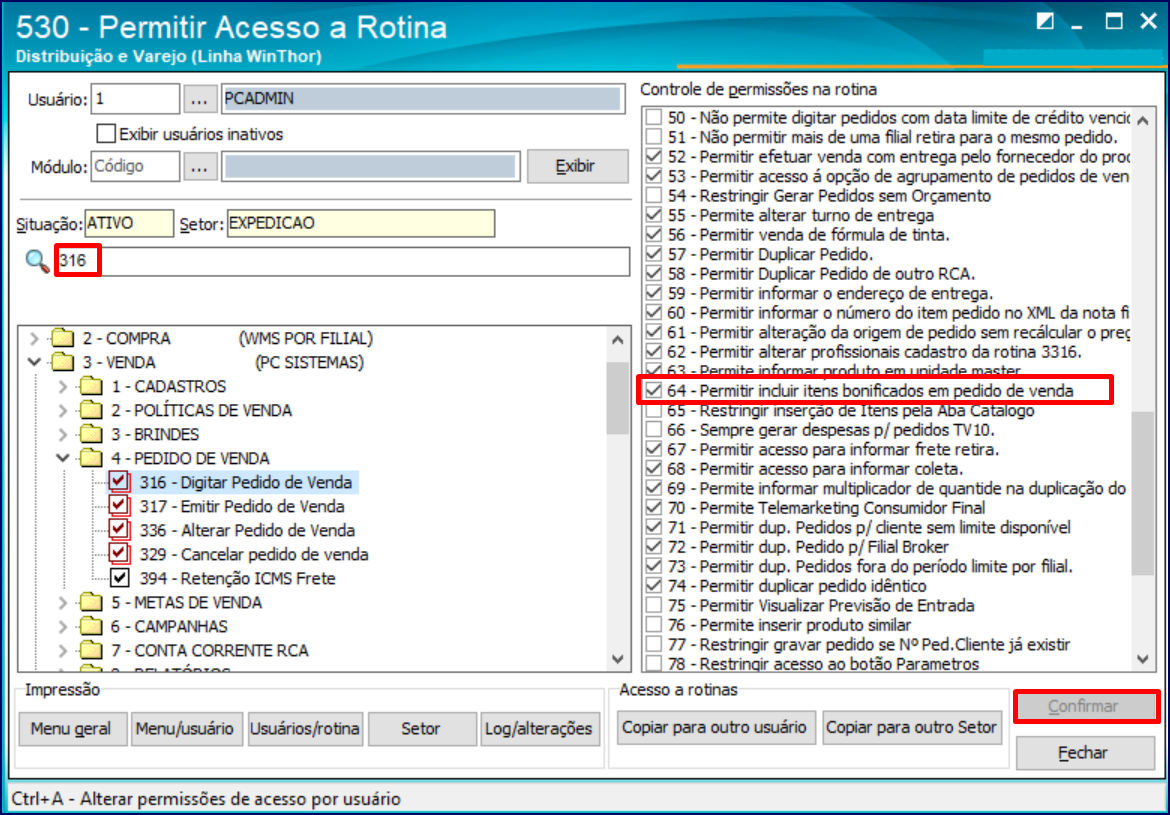
Task: Select the 317 - Emitir Pedido de Venda row
Action: [242, 506]
